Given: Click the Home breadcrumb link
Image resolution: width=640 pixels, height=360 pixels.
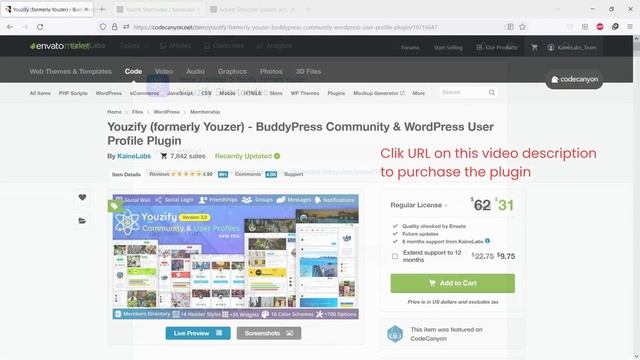Looking at the screenshot, I should coord(114,112).
